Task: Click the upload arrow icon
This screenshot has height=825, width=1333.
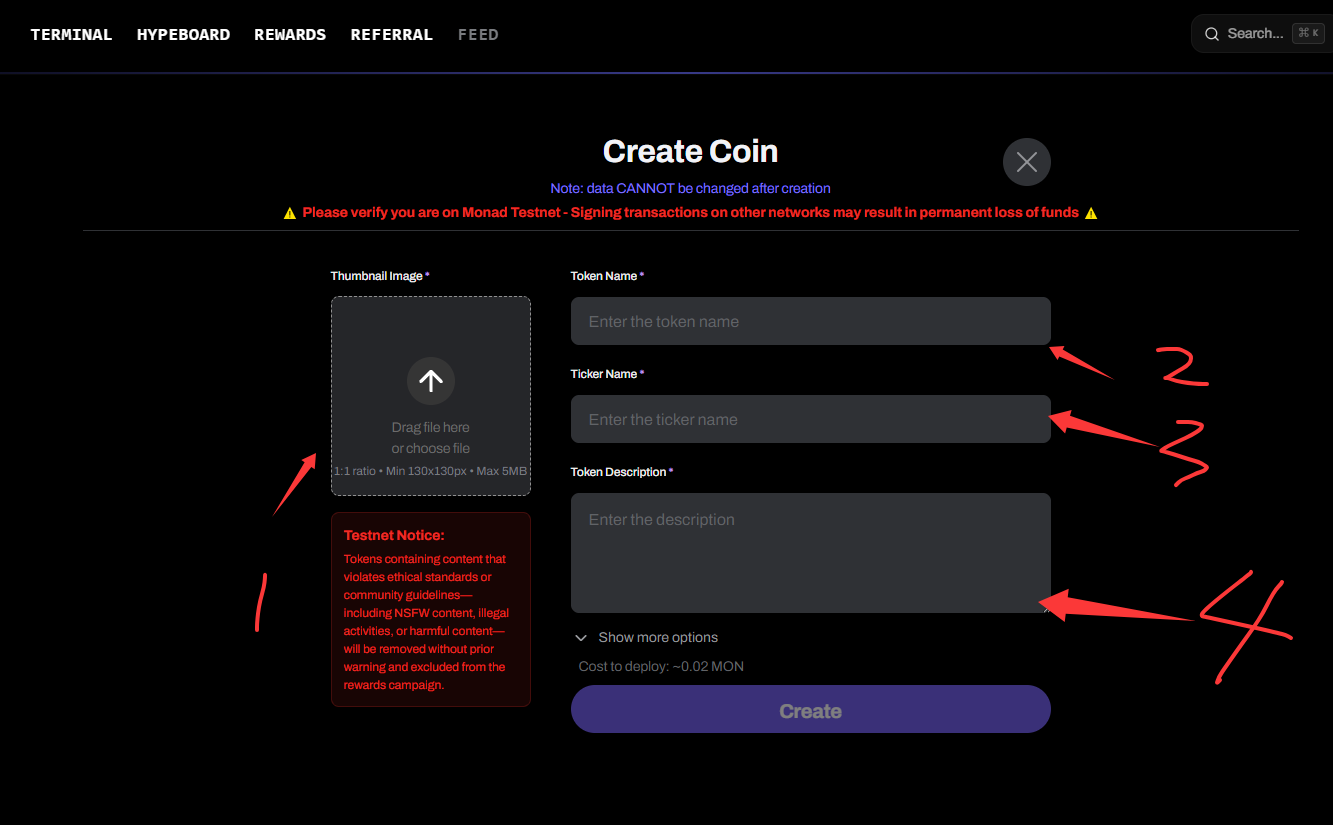Action: click(431, 380)
